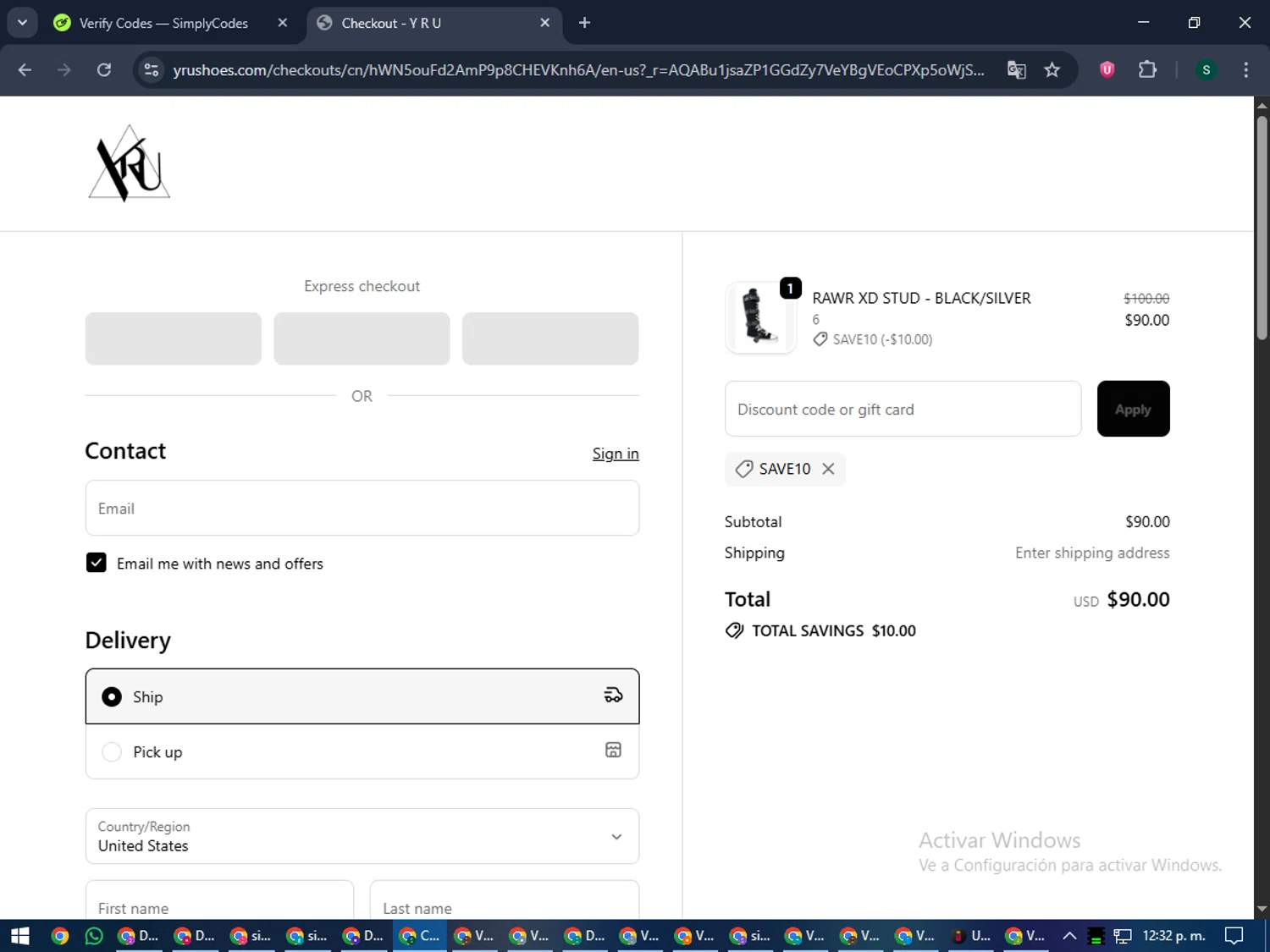Click the delivery truck icon in the Ship row
This screenshot has height=952, width=1270.
click(613, 696)
